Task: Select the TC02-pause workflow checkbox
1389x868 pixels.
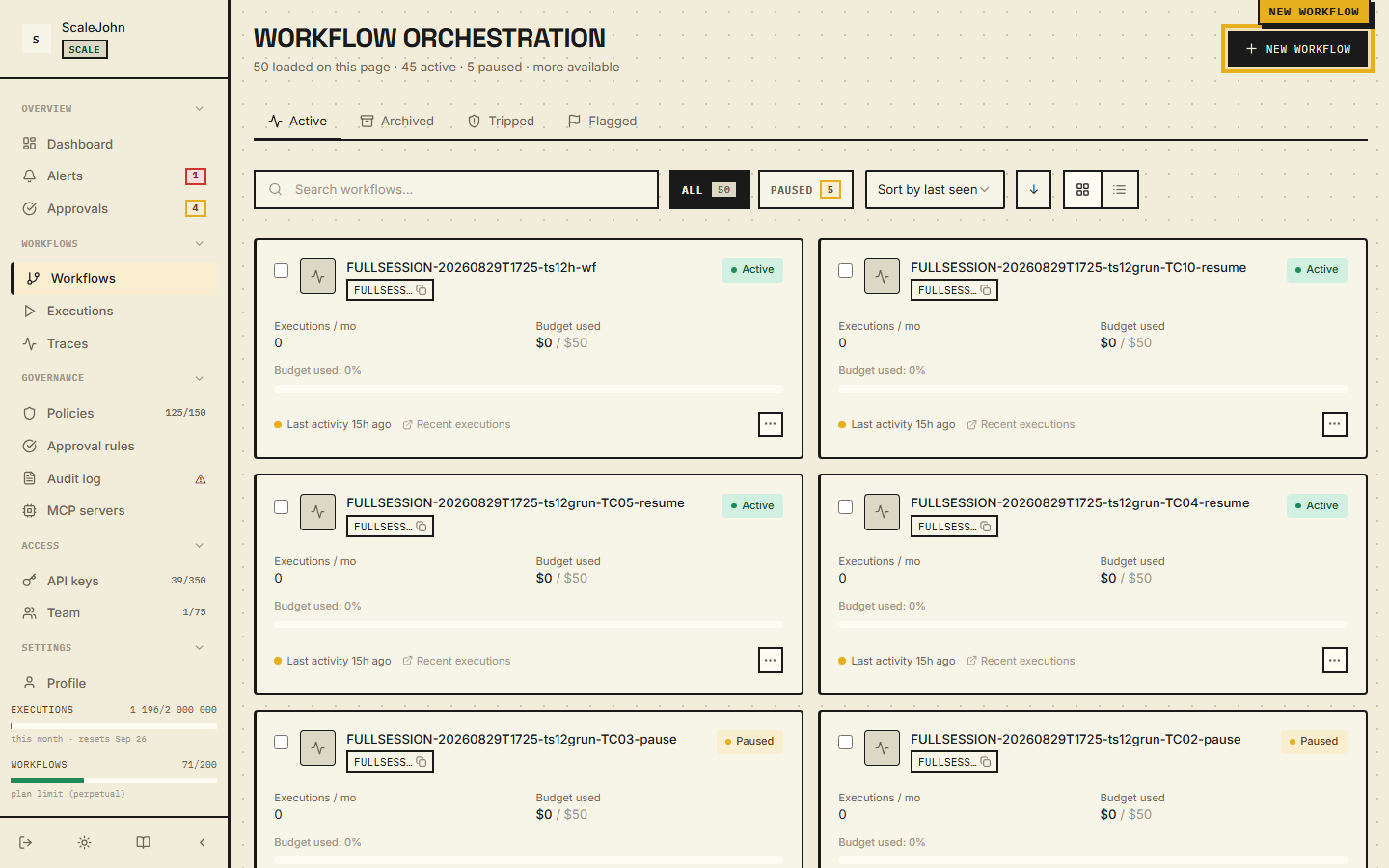Action: click(846, 742)
